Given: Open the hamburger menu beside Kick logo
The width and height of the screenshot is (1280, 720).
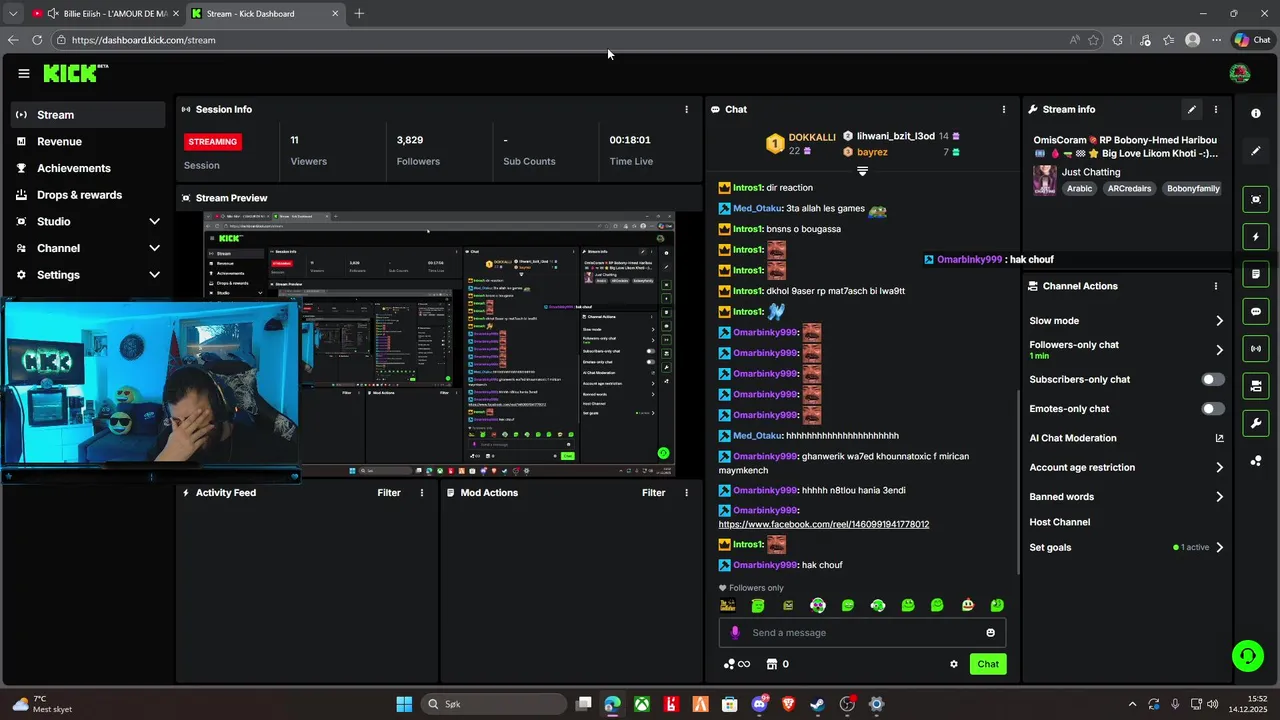Looking at the screenshot, I should (23, 73).
